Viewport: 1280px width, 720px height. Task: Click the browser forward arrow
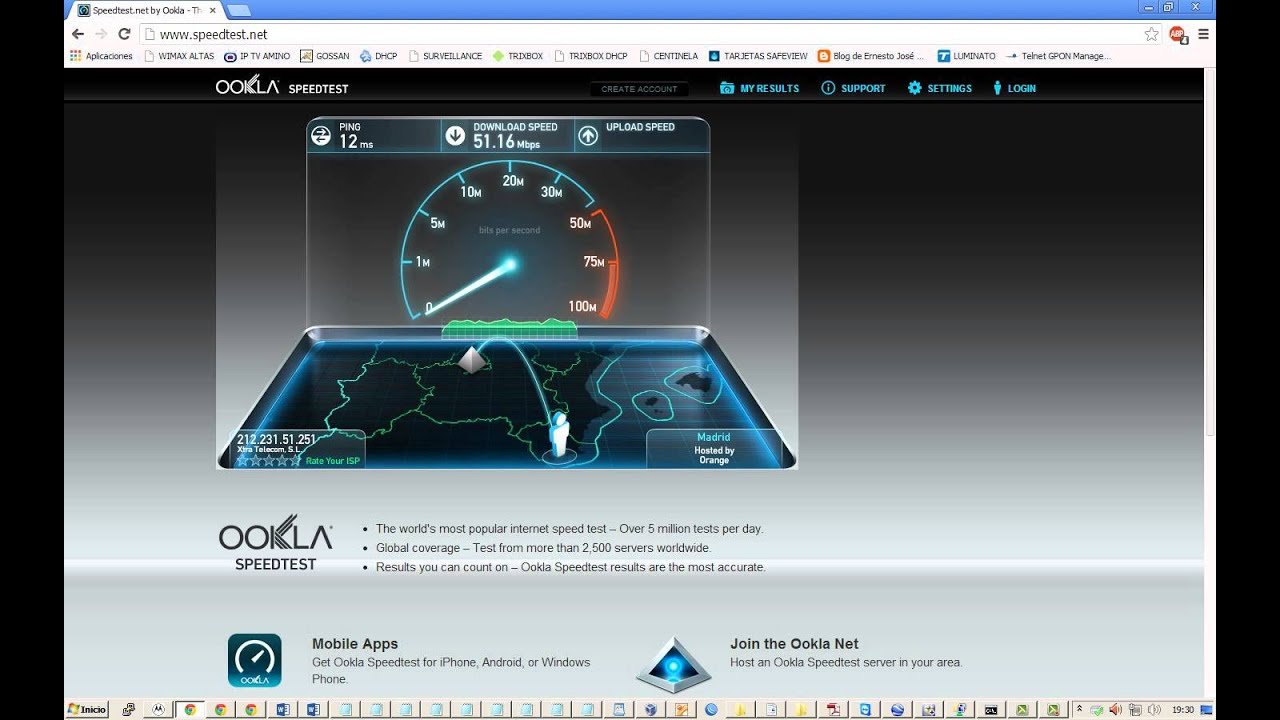[x=101, y=34]
